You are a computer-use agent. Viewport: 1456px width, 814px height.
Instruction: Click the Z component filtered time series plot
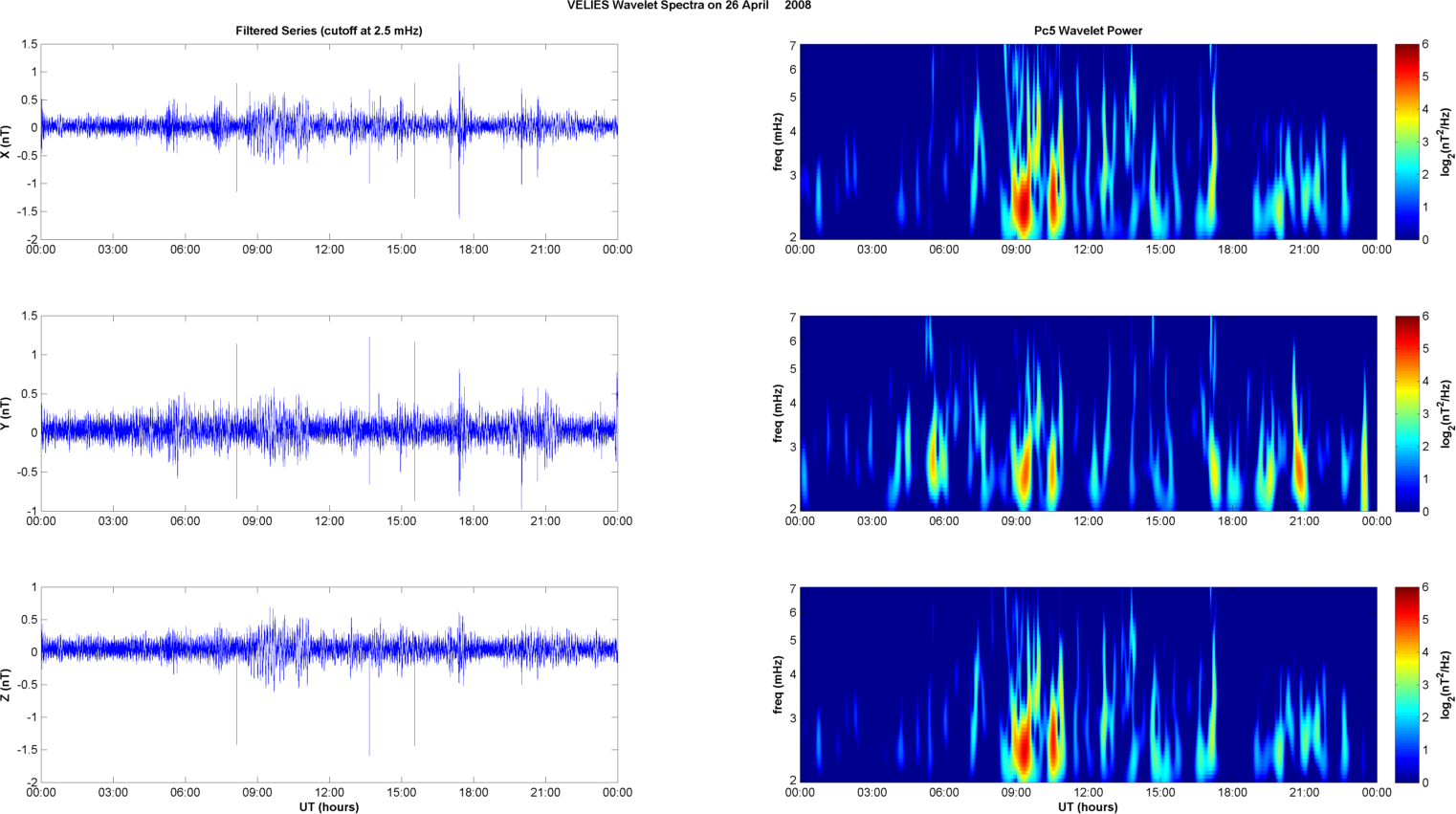329,685
